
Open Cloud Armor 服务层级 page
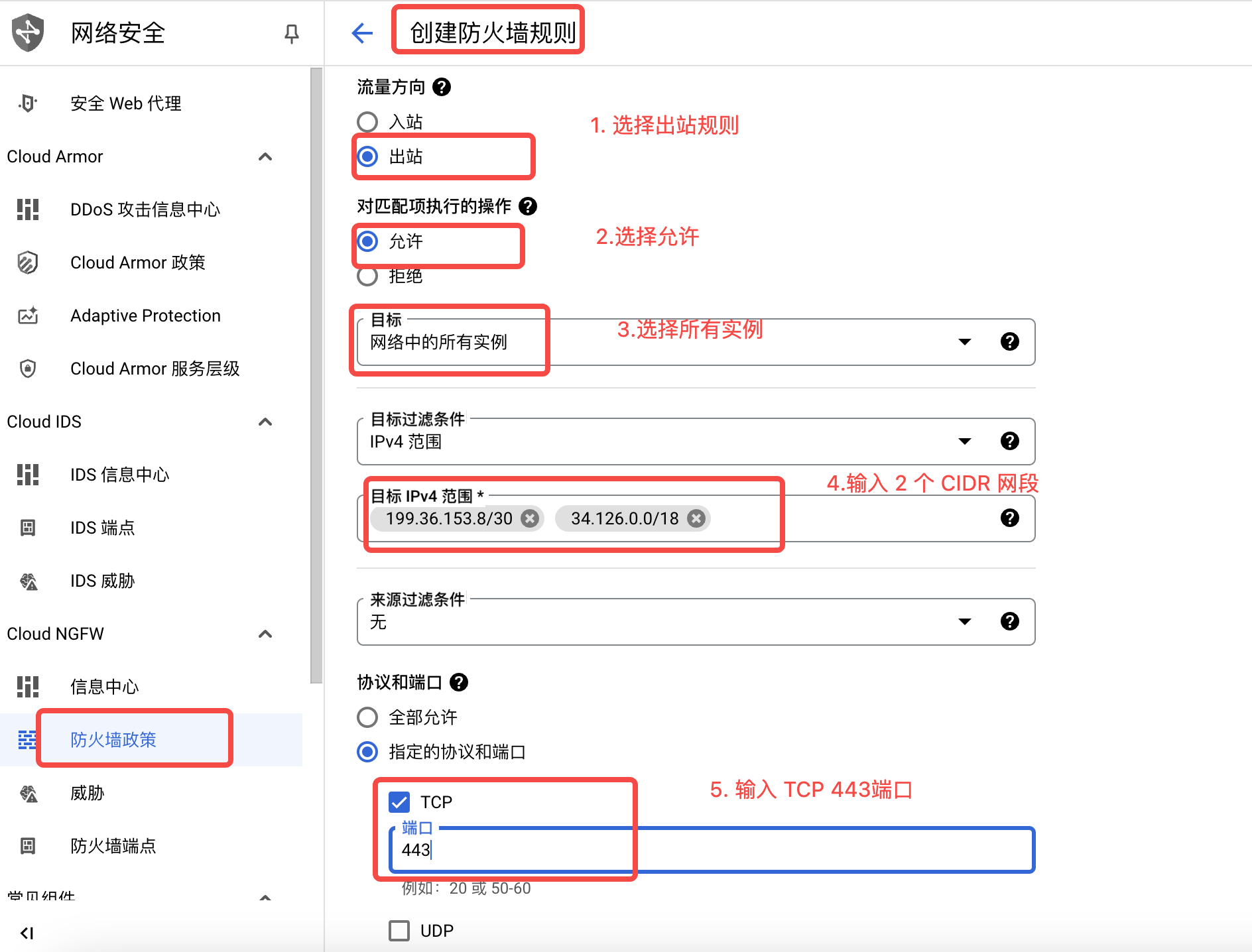coord(151,369)
